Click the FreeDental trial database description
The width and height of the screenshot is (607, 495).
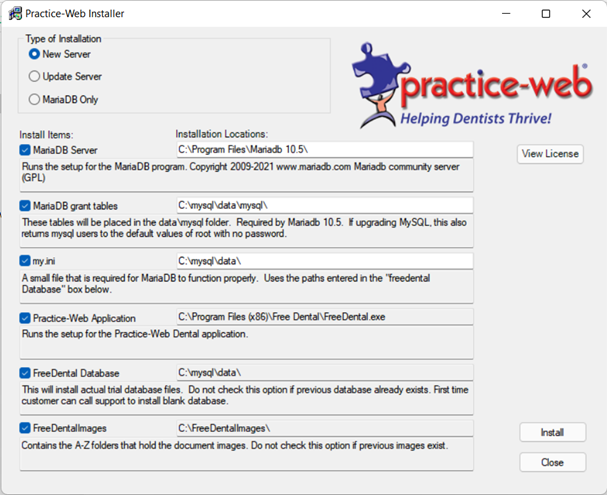click(245, 395)
